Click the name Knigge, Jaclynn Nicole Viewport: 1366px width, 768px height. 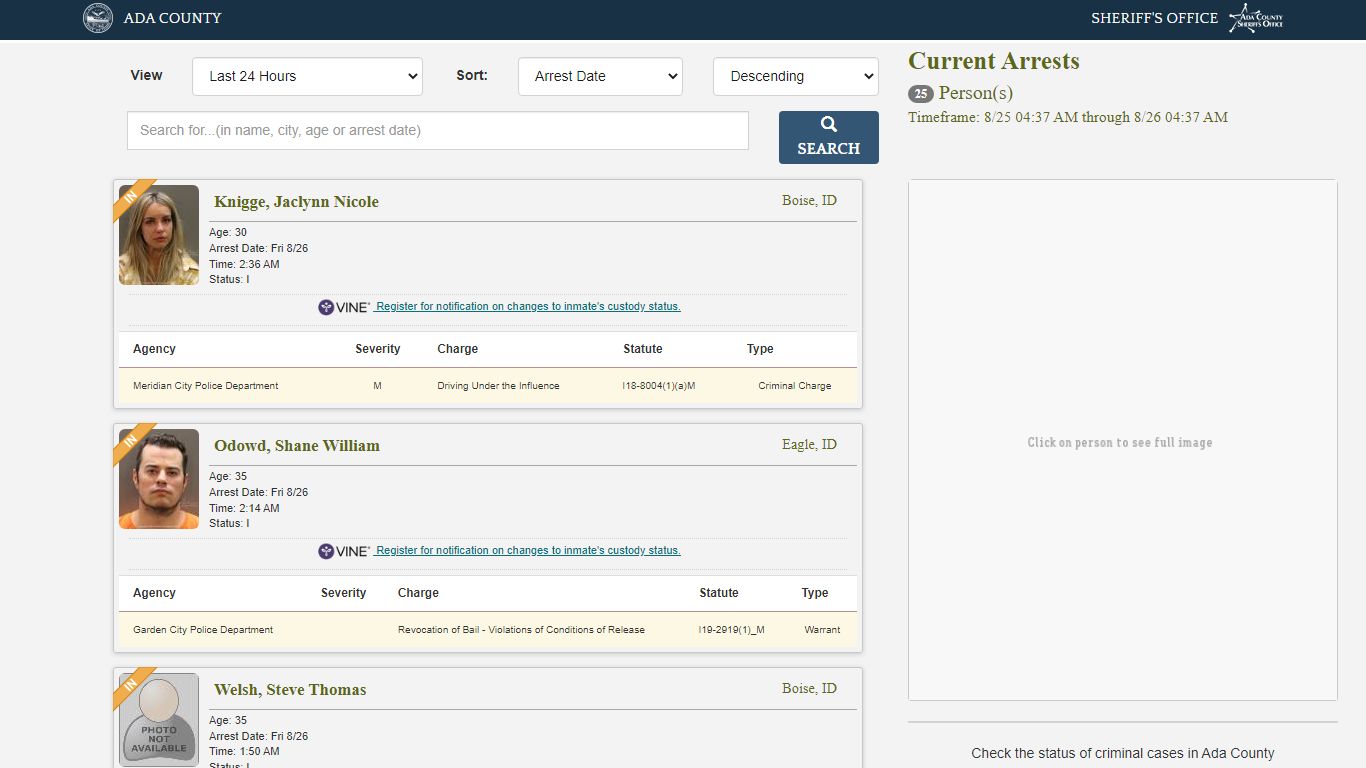[x=296, y=202]
